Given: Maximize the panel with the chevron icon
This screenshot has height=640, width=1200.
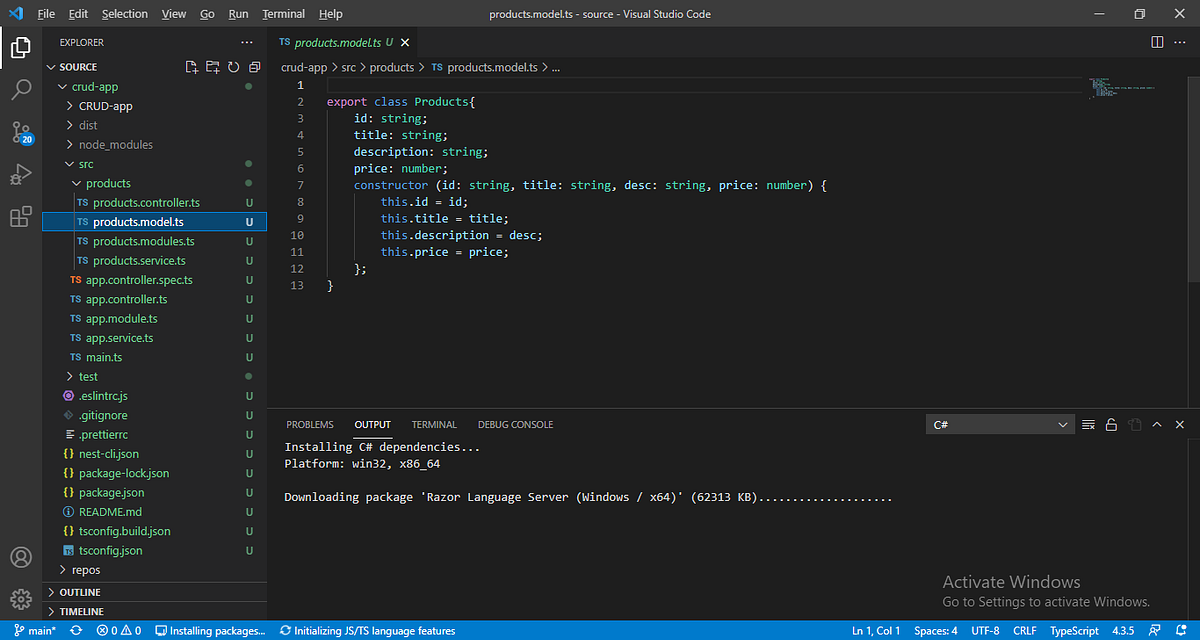Looking at the screenshot, I should [x=1157, y=424].
